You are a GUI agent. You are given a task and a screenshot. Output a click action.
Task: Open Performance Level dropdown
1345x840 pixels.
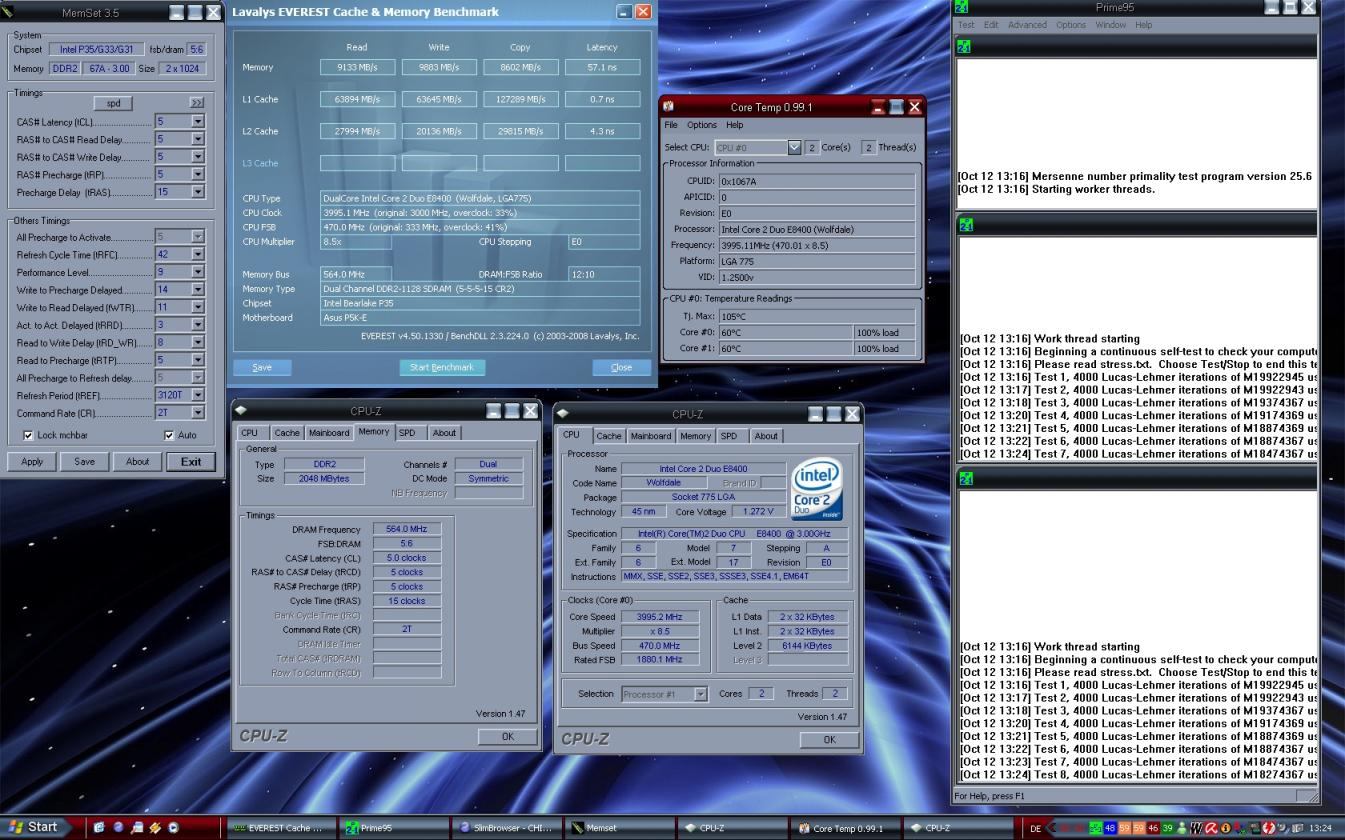pos(197,272)
